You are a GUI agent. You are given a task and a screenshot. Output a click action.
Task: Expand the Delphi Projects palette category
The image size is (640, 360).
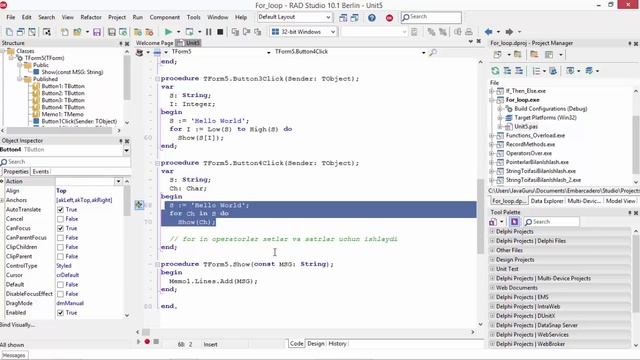tap(492, 231)
